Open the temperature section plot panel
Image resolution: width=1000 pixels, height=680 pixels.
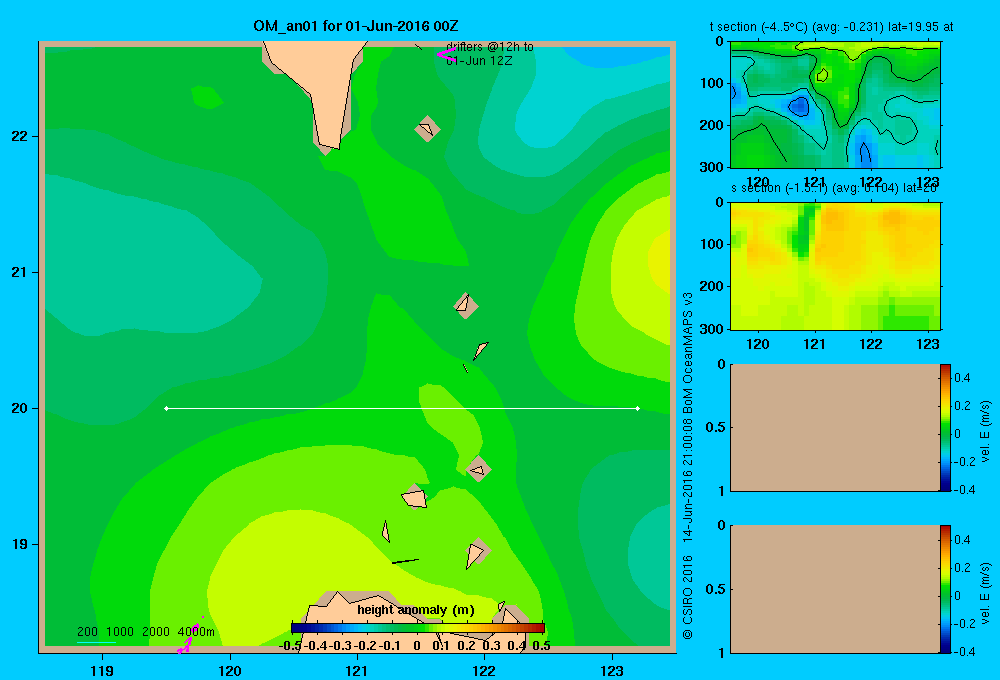(x=835, y=105)
